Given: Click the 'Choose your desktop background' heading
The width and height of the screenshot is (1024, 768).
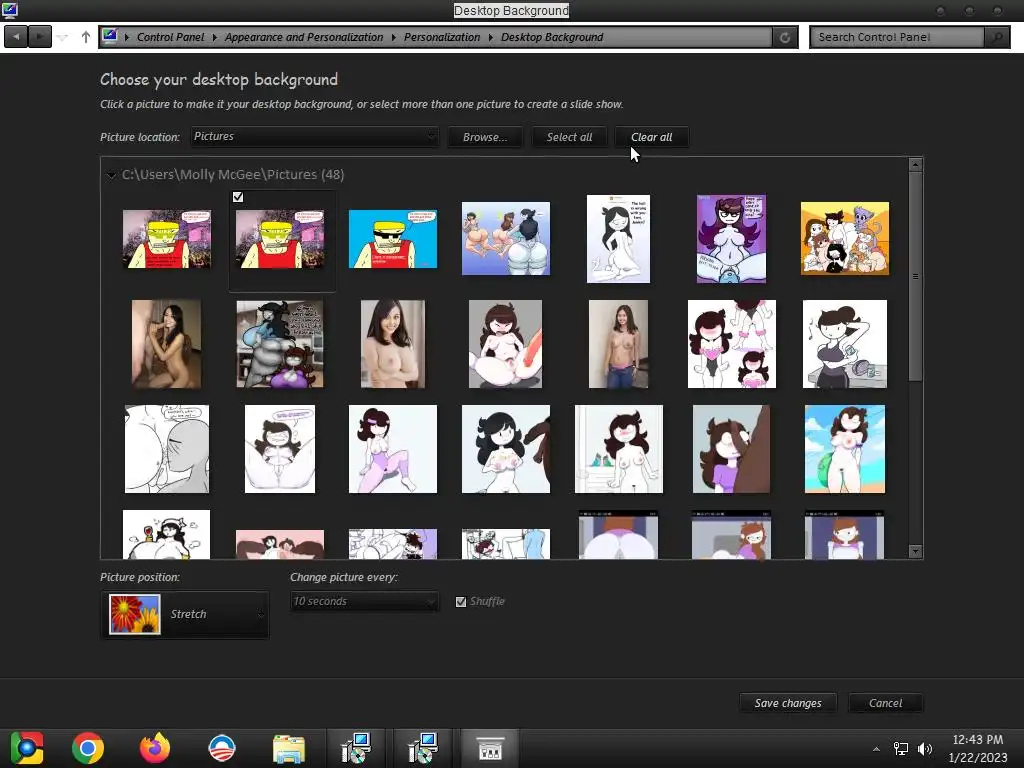Looking at the screenshot, I should (x=219, y=80).
